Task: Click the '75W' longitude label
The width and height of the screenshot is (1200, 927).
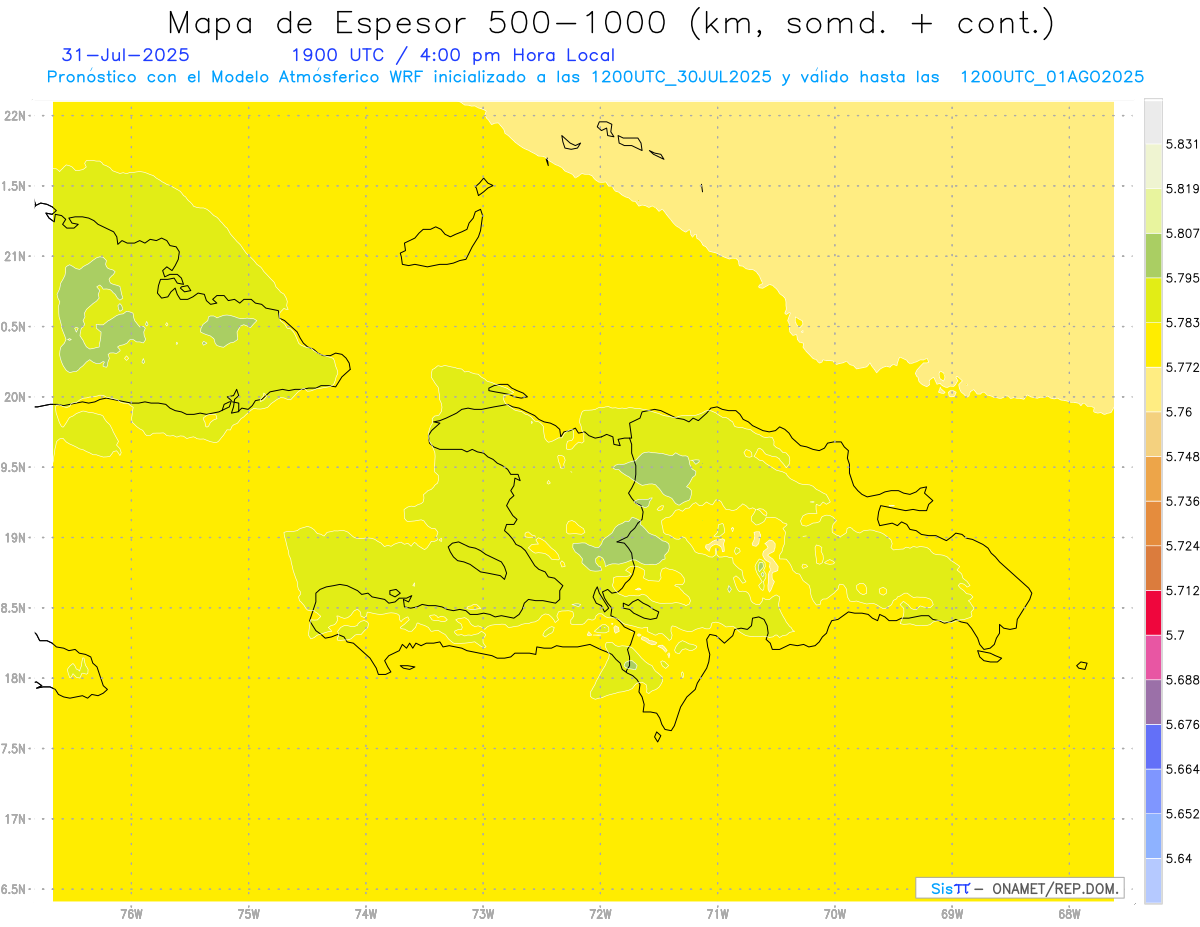Action: point(248,914)
